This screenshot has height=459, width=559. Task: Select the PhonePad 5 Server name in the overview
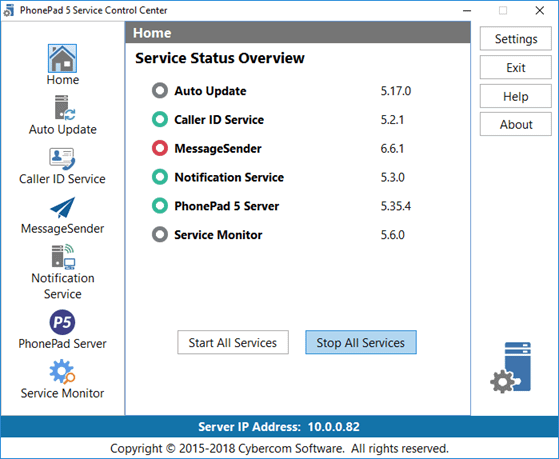click(x=226, y=206)
